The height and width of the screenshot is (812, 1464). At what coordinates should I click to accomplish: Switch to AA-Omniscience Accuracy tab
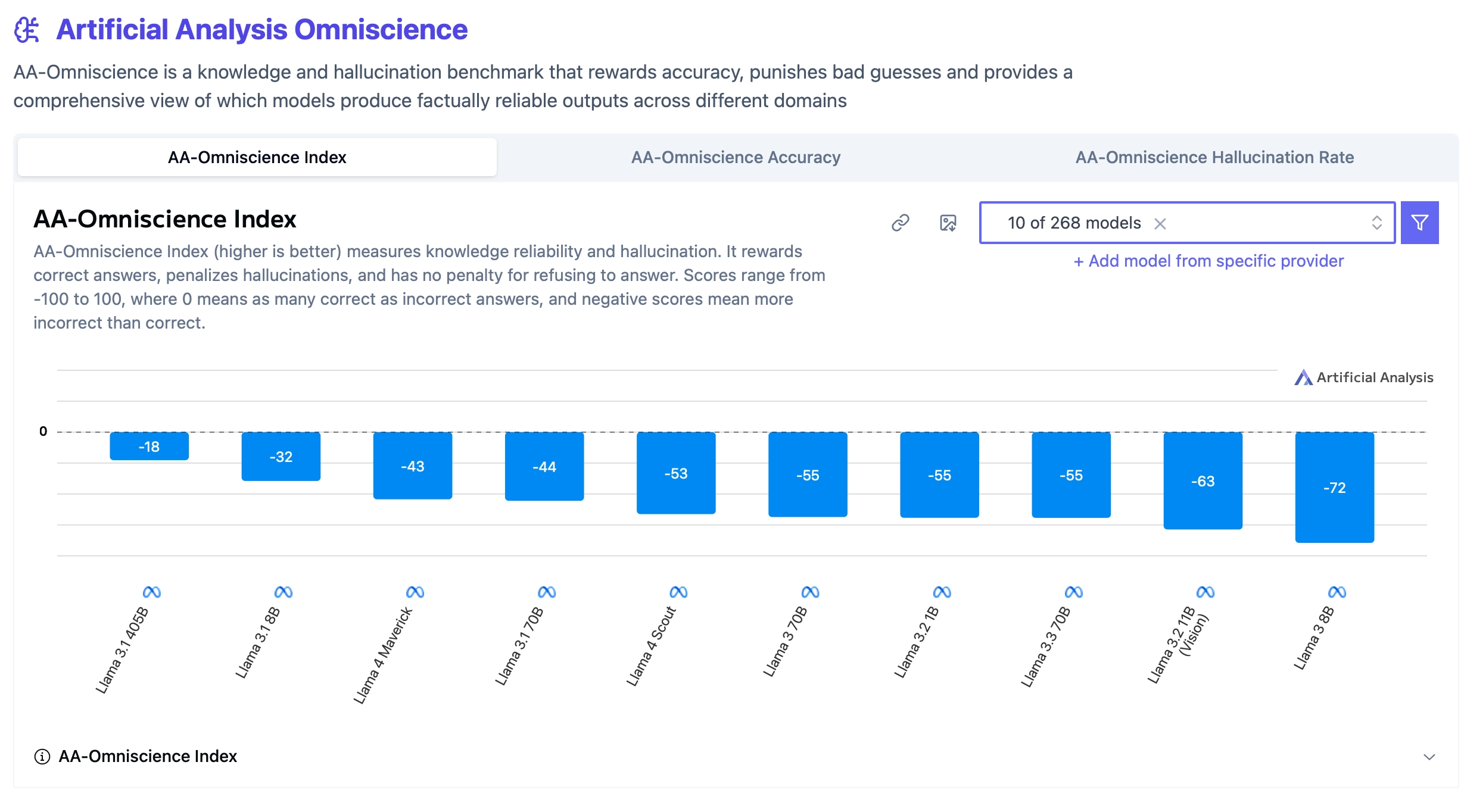click(x=736, y=157)
